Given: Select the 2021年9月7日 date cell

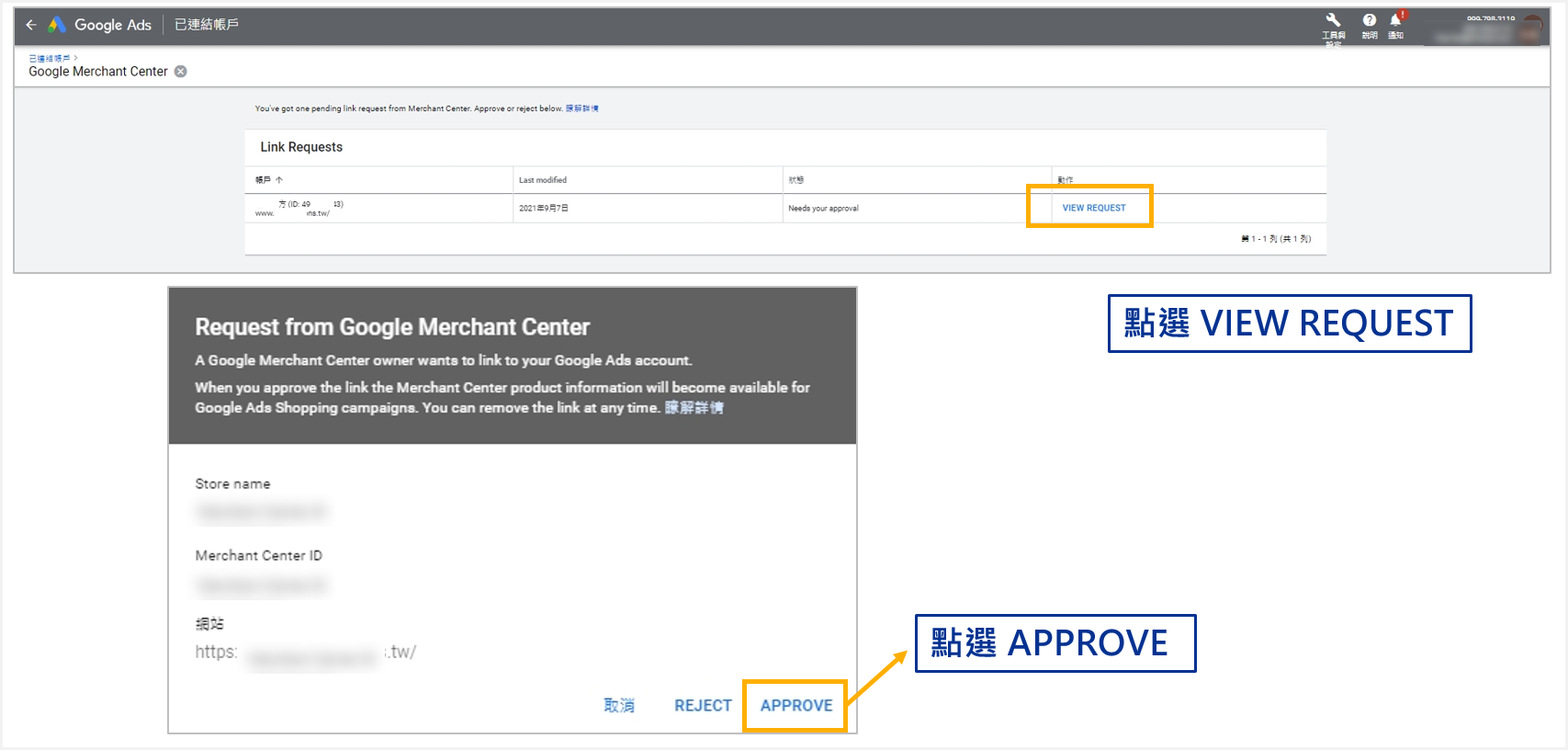Looking at the screenshot, I should click(544, 209).
